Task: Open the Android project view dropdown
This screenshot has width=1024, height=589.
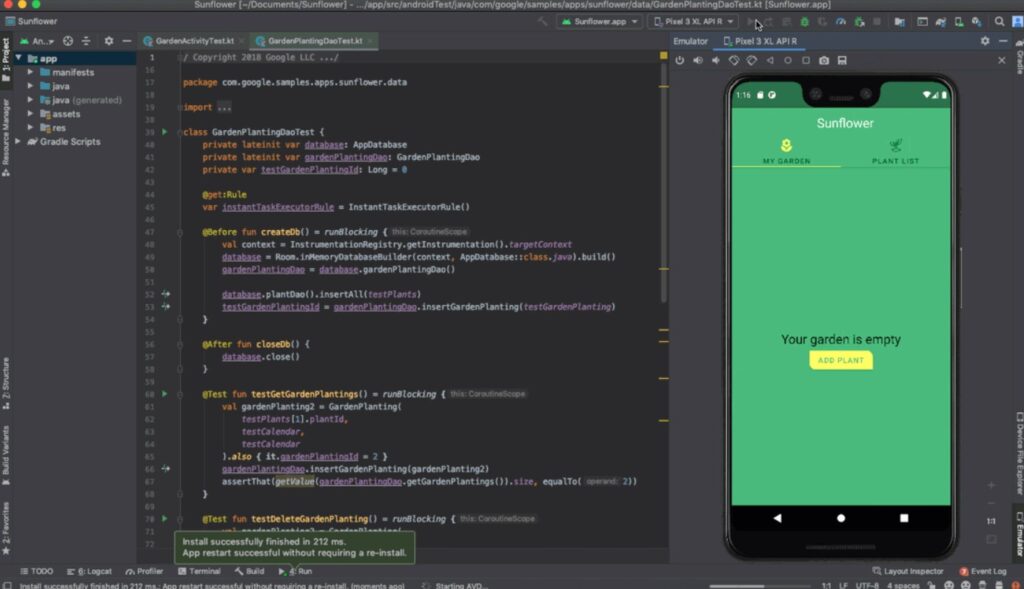Action: pyautogui.click(x=37, y=40)
